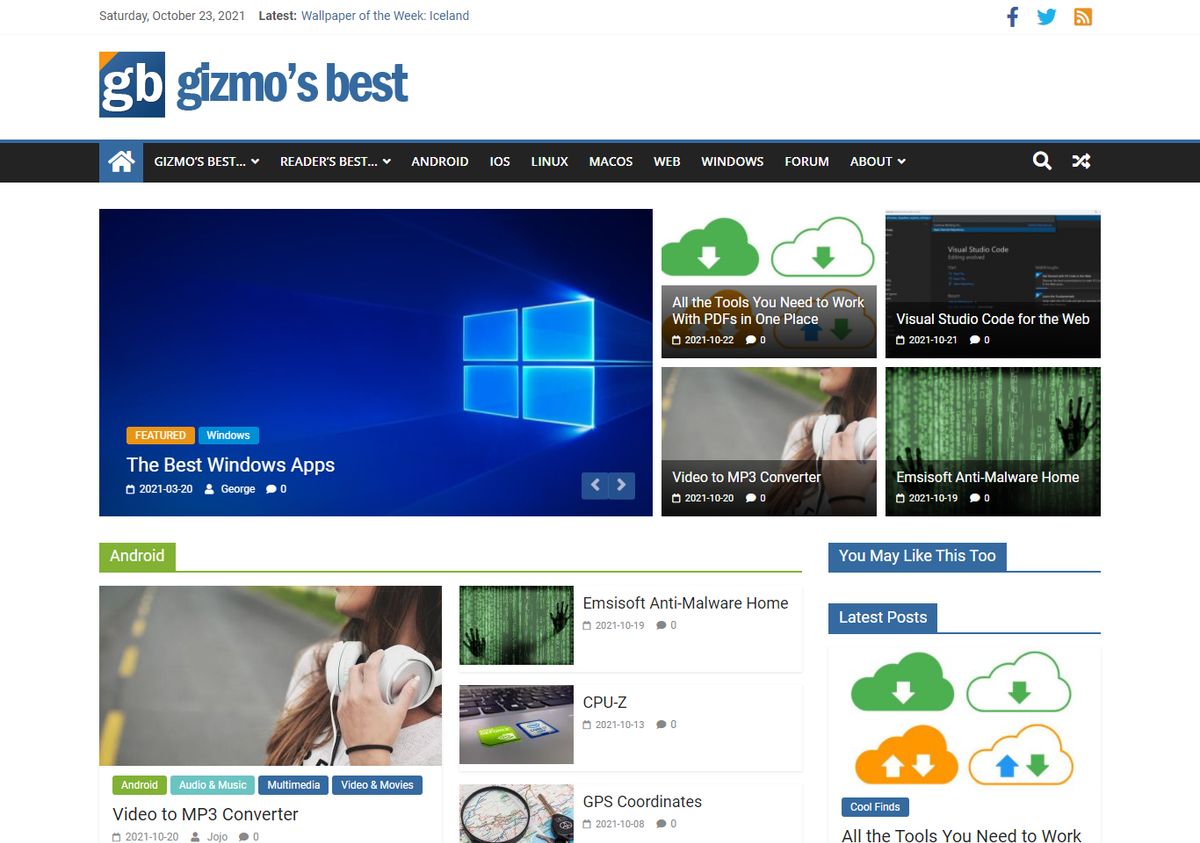Viewport: 1200px width, 843px height.
Task: Select the MACOS menu item
Action: [610, 161]
